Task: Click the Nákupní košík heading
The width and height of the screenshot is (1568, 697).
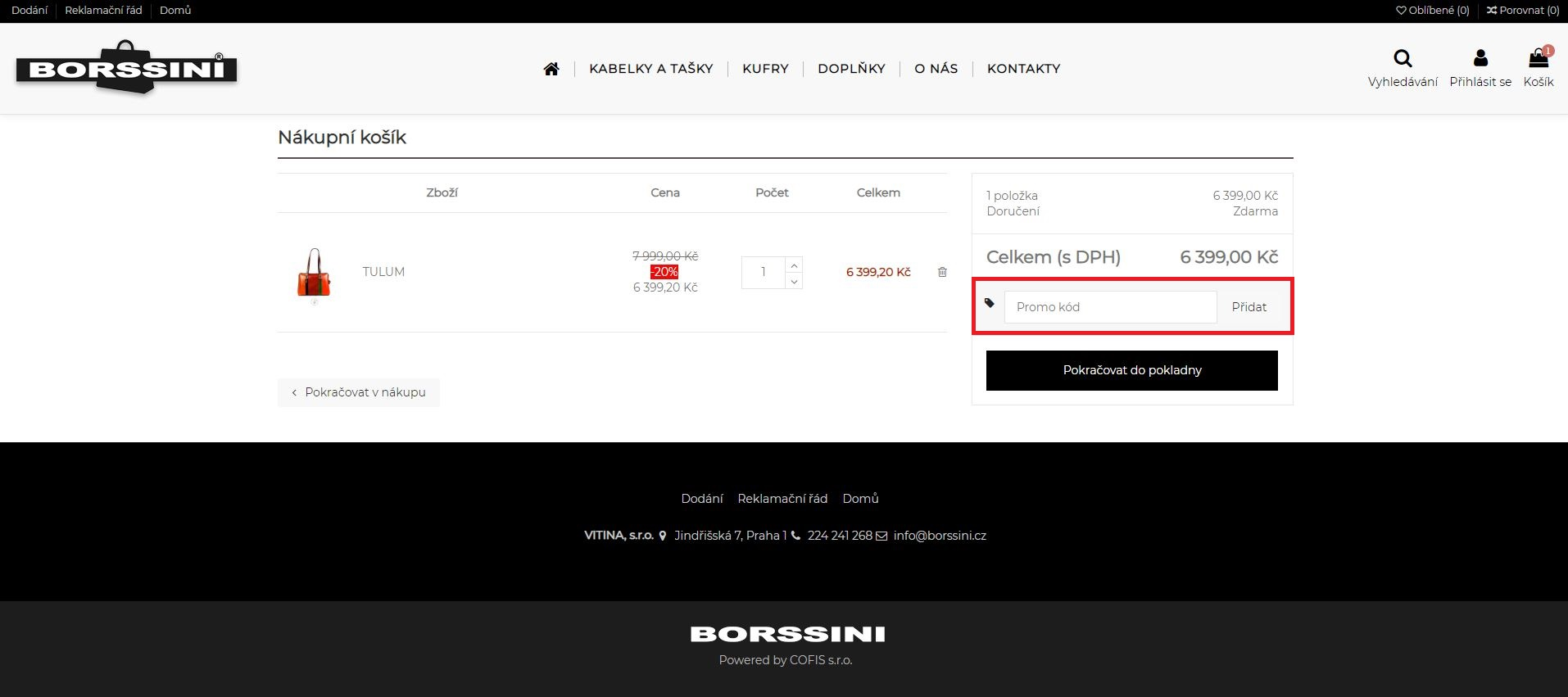Action: (x=342, y=138)
